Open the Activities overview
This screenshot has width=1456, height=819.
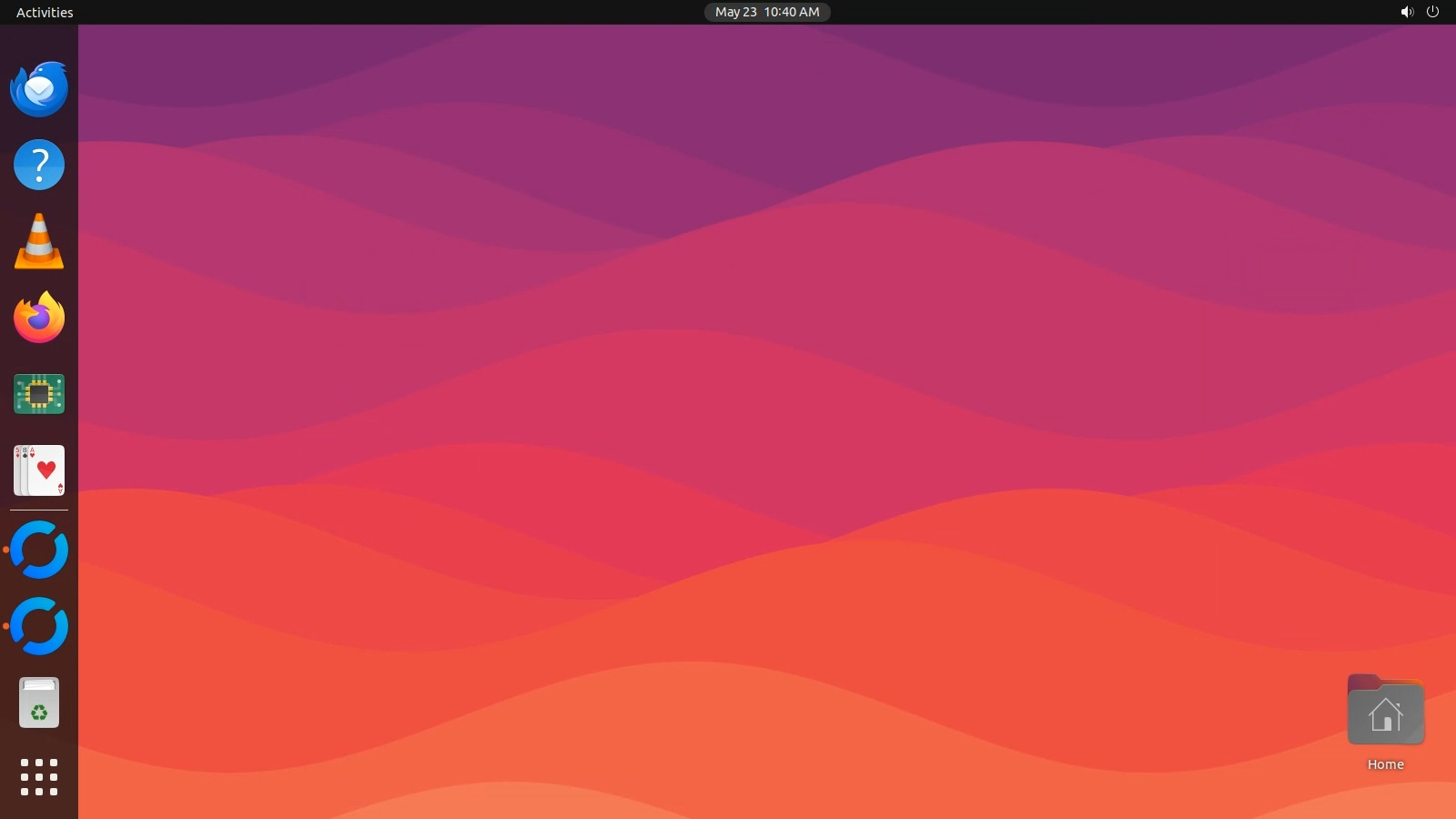click(45, 12)
